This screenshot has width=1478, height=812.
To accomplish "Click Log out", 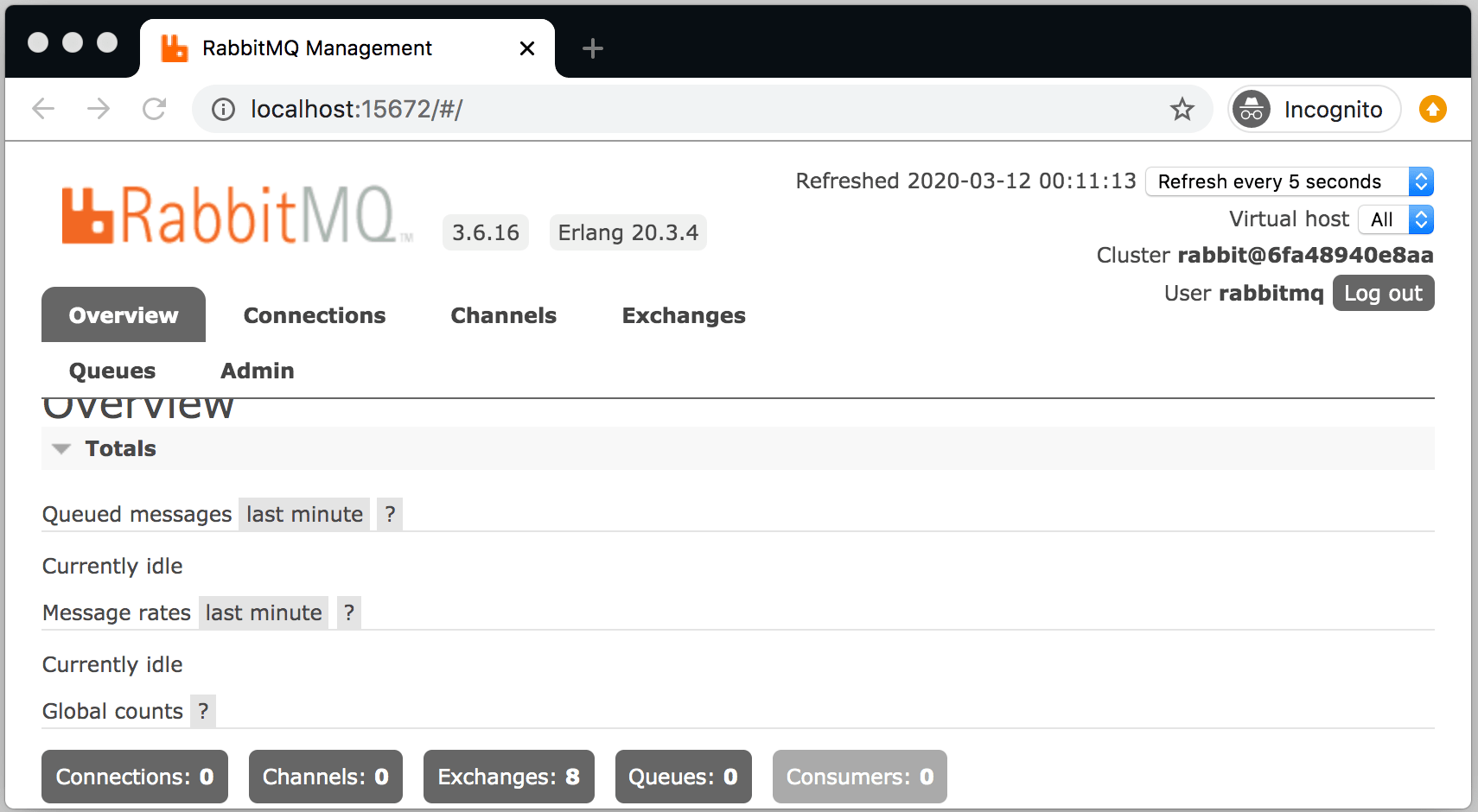I will [x=1383, y=293].
